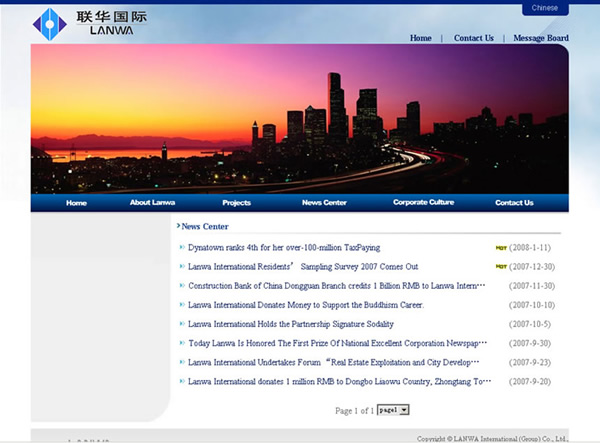This screenshot has width=600, height=443.
Task: Click the HOT badge next to the 2007-12-30 date
Action: [x=501, y=267]
